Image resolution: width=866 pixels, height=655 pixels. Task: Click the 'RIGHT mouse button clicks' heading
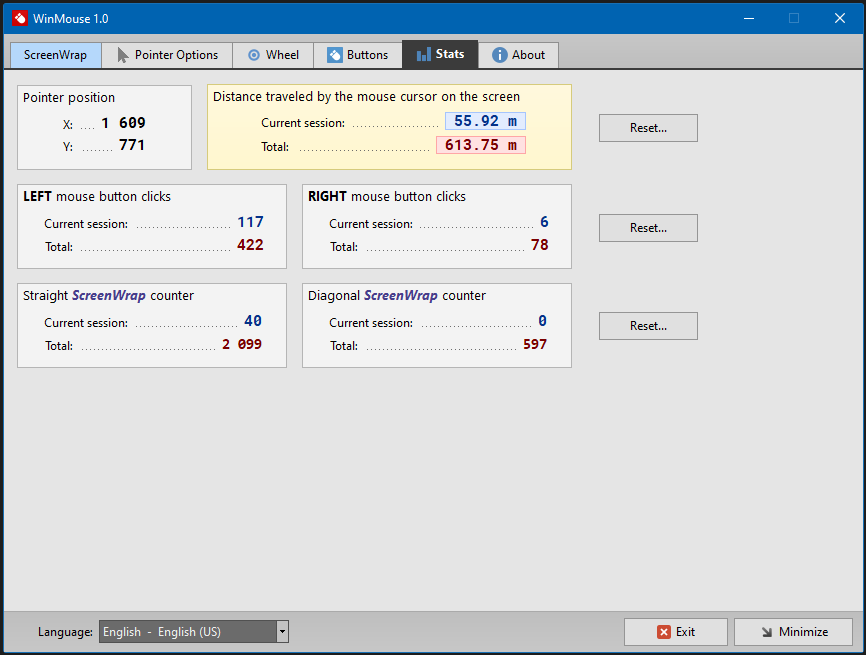387,197
